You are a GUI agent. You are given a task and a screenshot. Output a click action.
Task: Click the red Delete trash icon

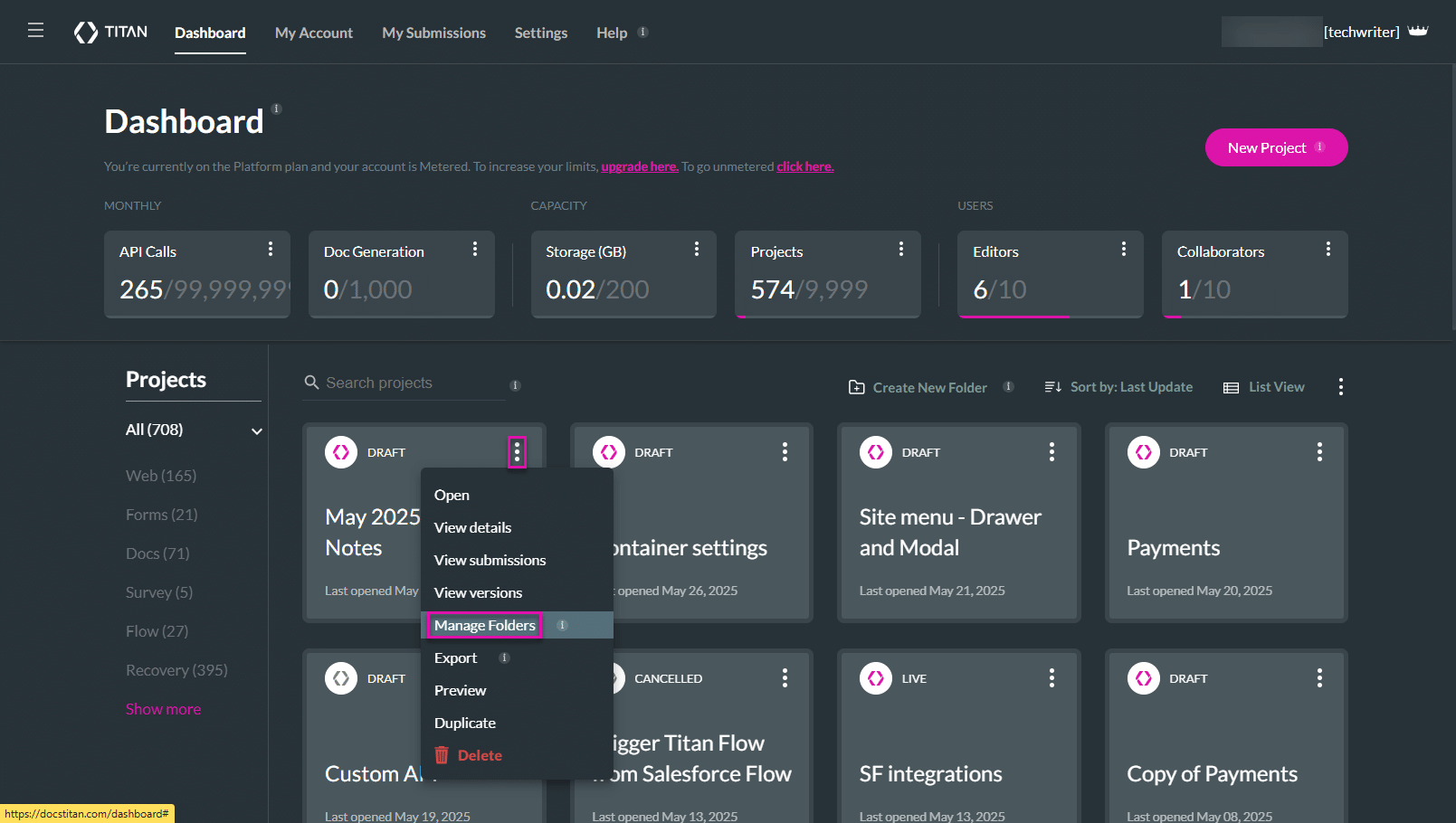442,755
